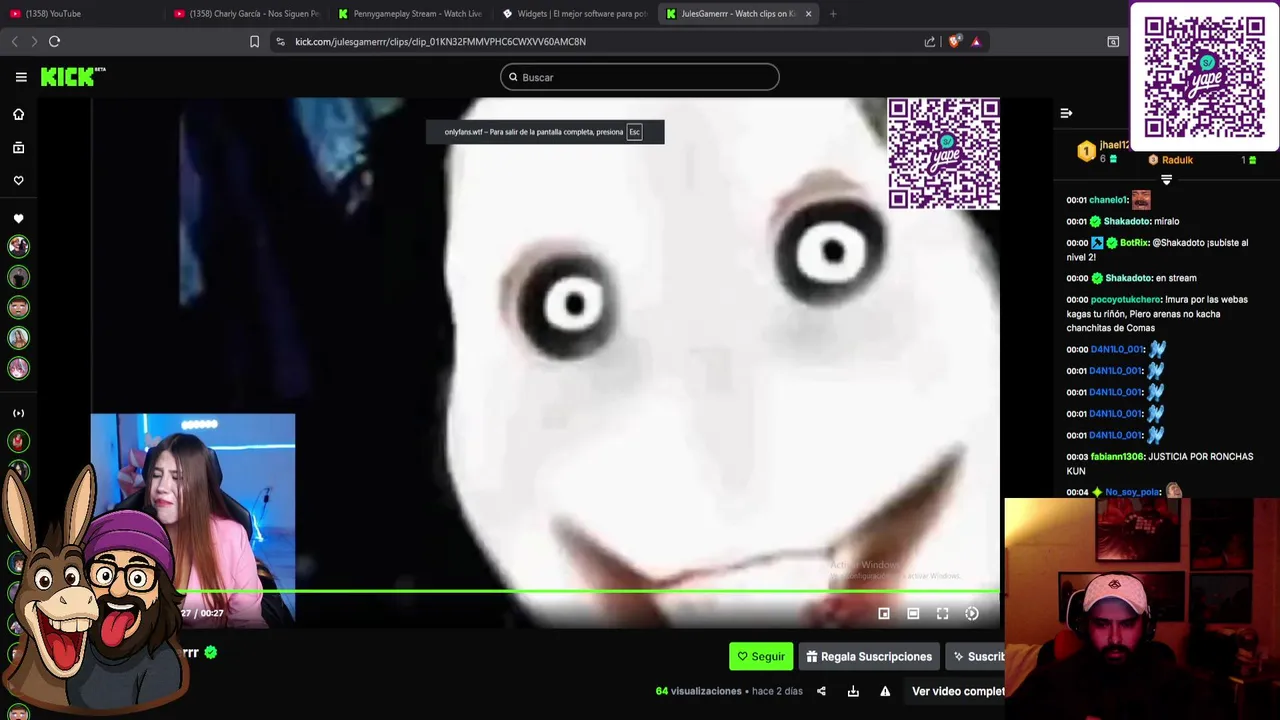The height and width of the screenshot is (720, 1280).
Task: Click the filled heart sidebar icon
Action: click(18, 218)
